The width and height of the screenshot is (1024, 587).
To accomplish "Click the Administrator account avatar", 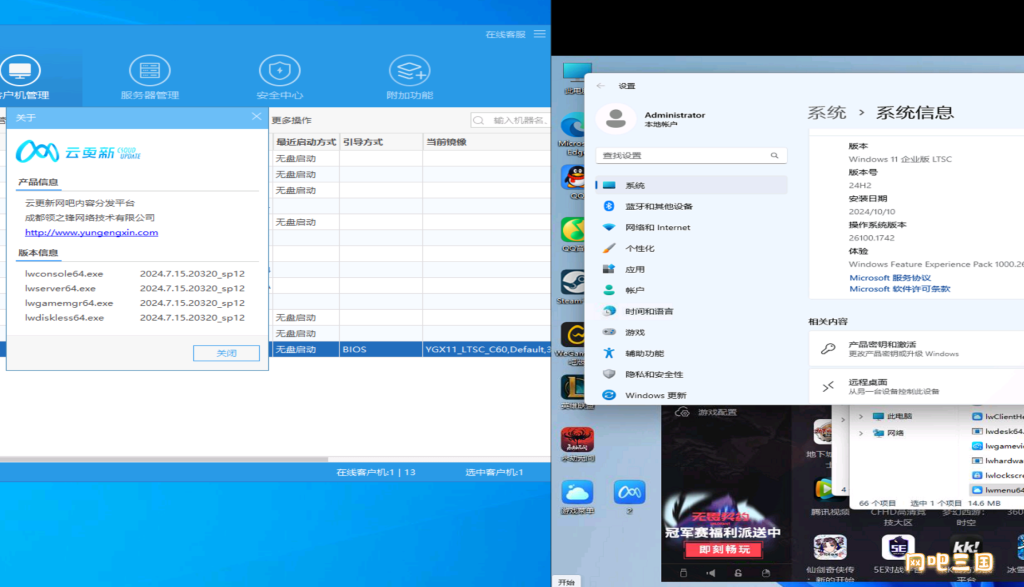I will coord(615,119).
